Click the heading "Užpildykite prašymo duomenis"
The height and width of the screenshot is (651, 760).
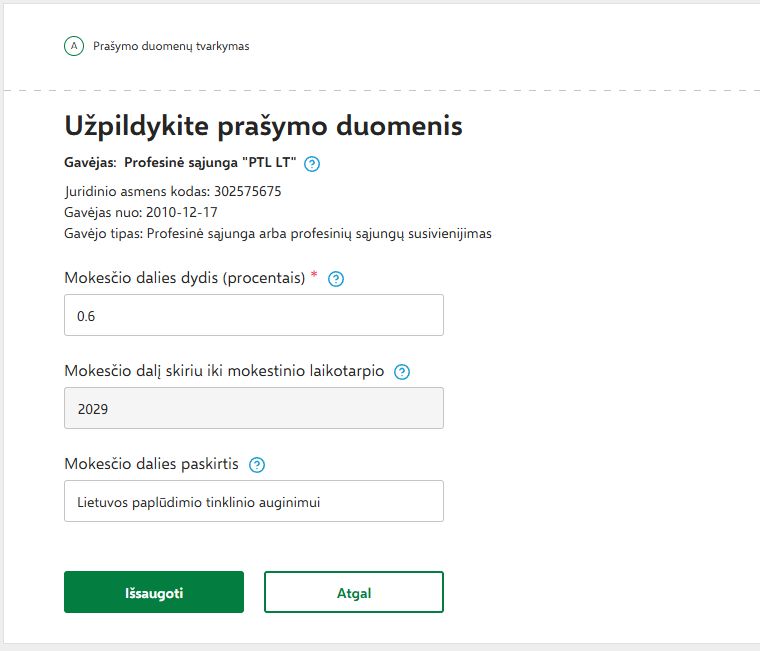tap(263, 126)
